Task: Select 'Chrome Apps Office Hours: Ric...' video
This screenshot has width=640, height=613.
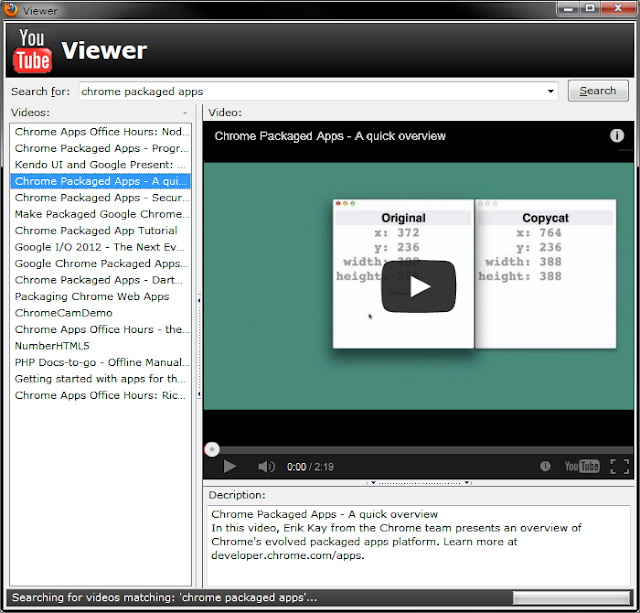Action: (x=100, y=395)
